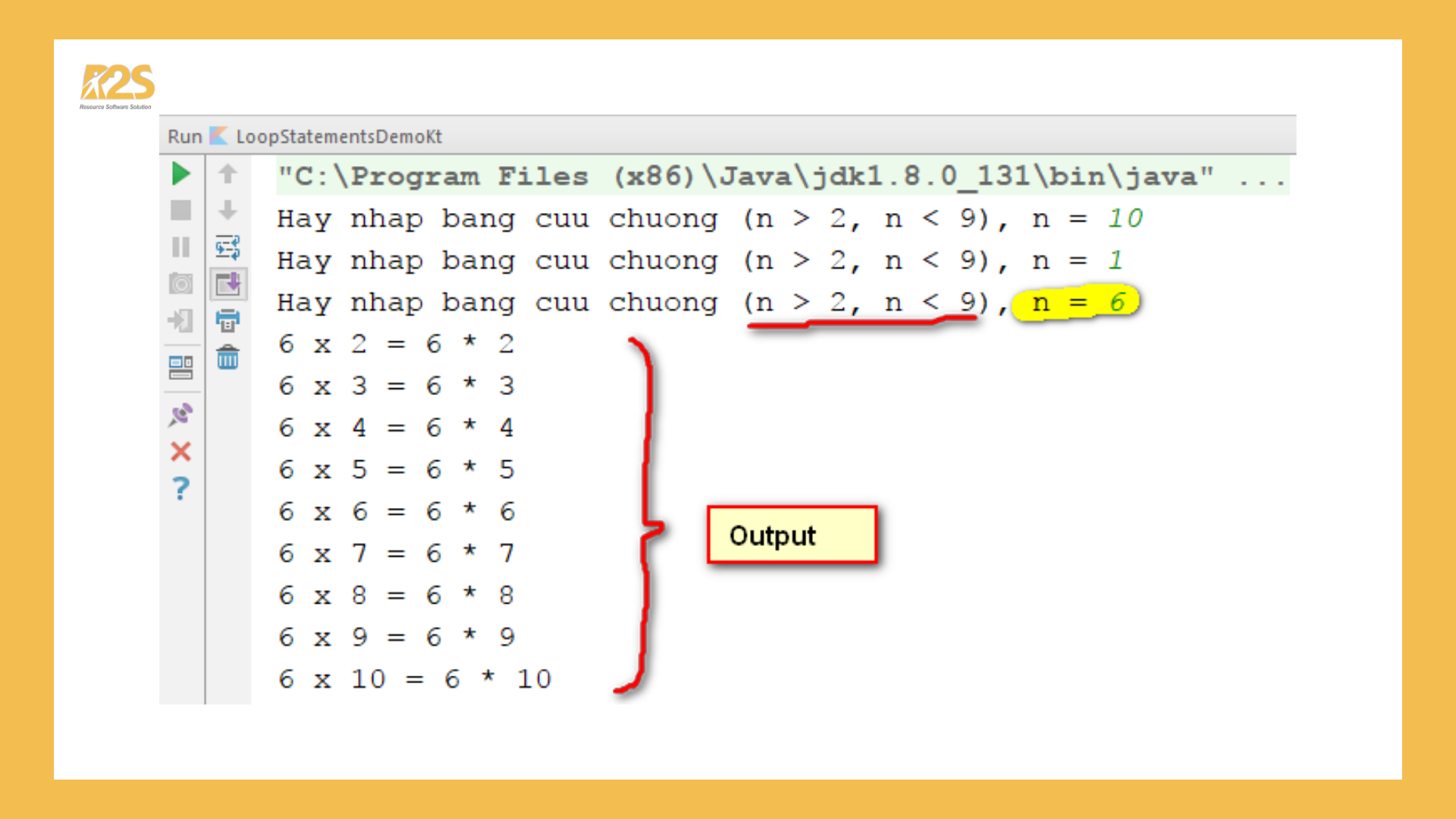Screen dimensions: 1456x819
Task: Click the Up the stack trace arrow
Action: point(227,174)
